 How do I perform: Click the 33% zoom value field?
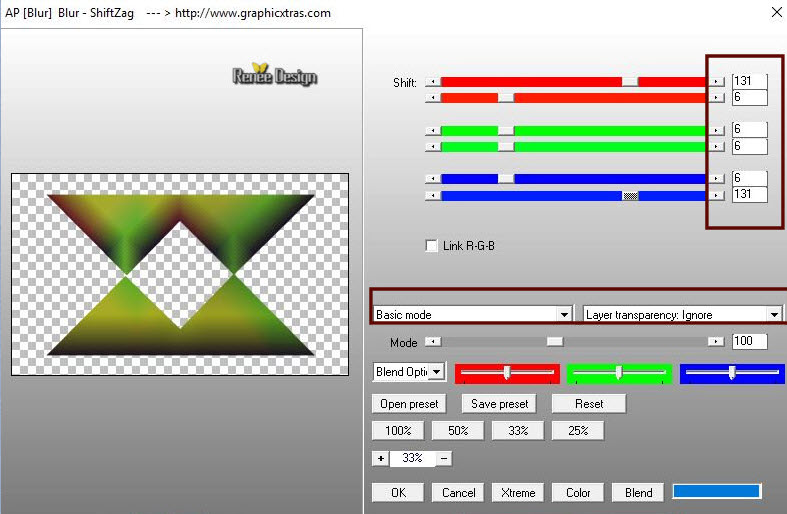point(413,458)
